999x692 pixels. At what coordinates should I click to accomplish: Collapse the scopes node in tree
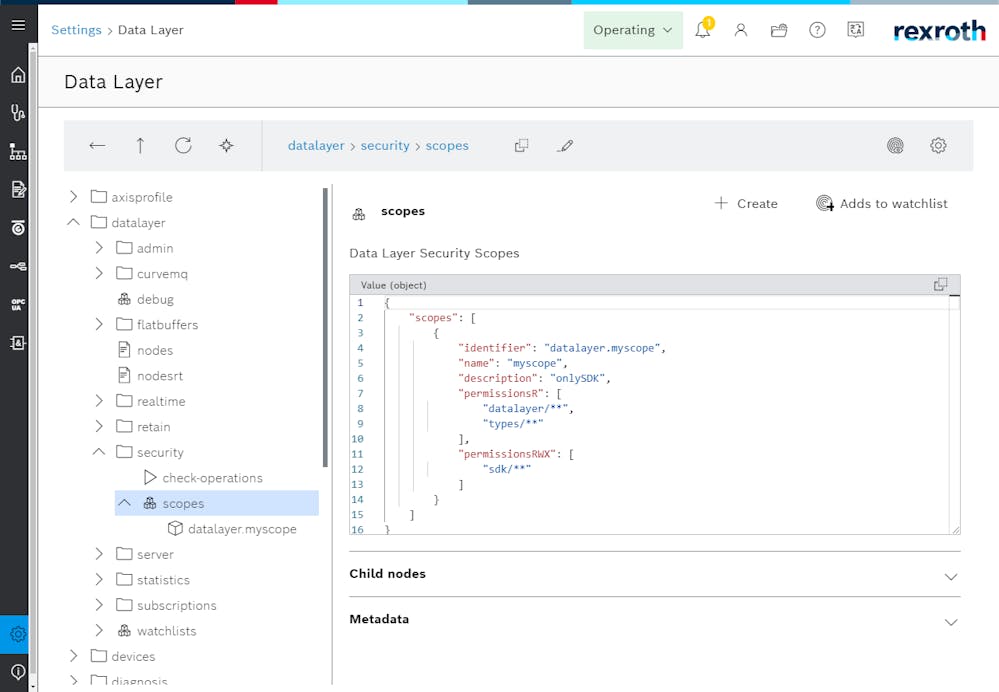124,503
